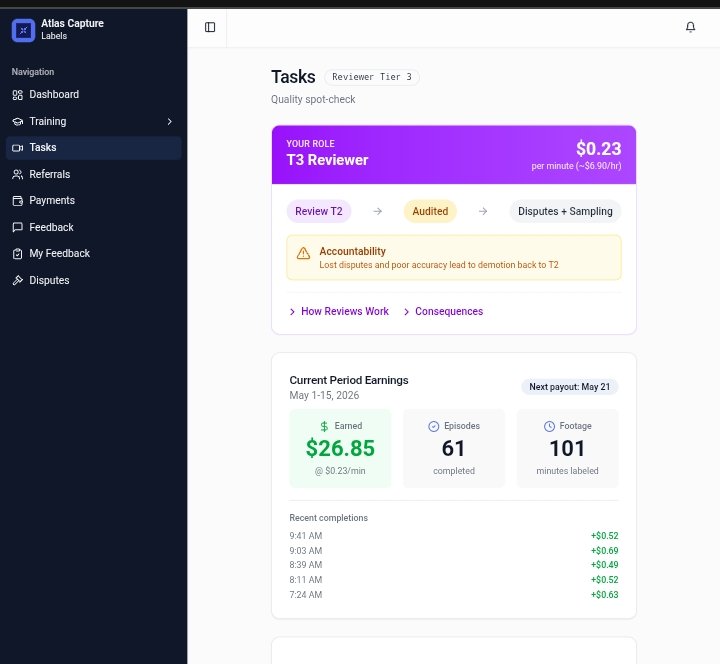Click the Tasks video camera icon

(17, 148)
